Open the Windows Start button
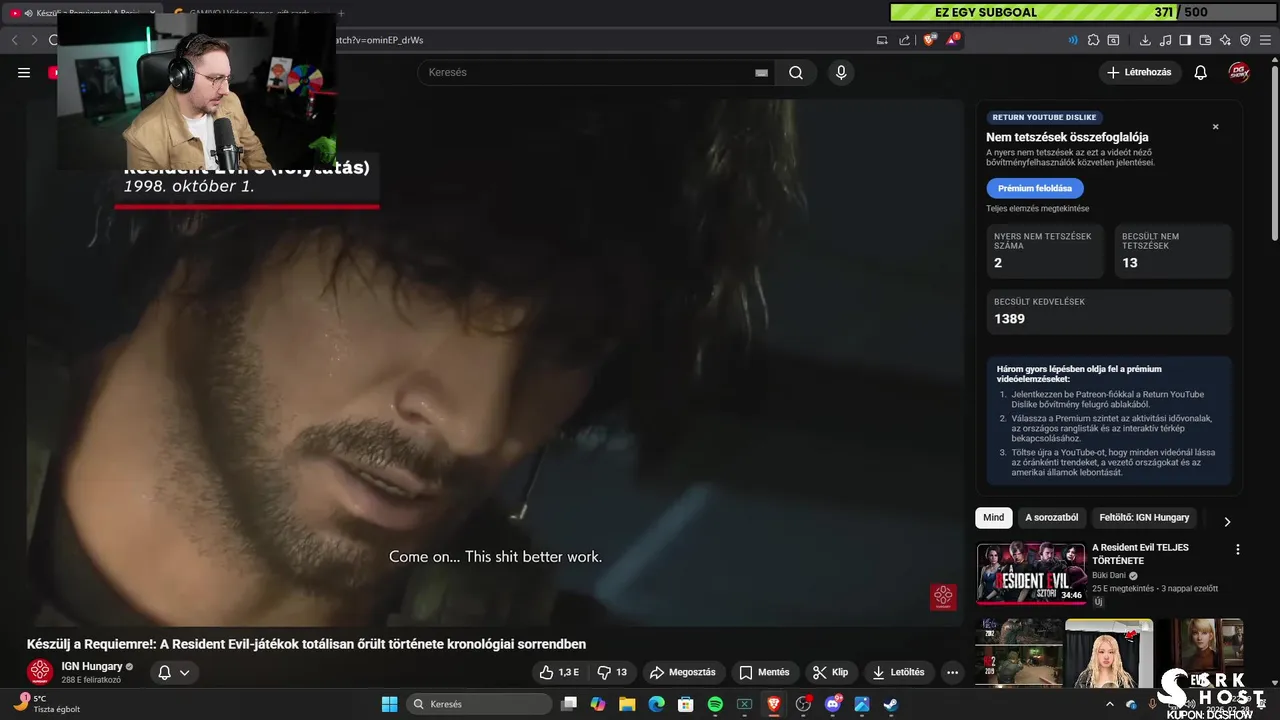Viewport: 1280px width, 720px height. tap(389, 704)
